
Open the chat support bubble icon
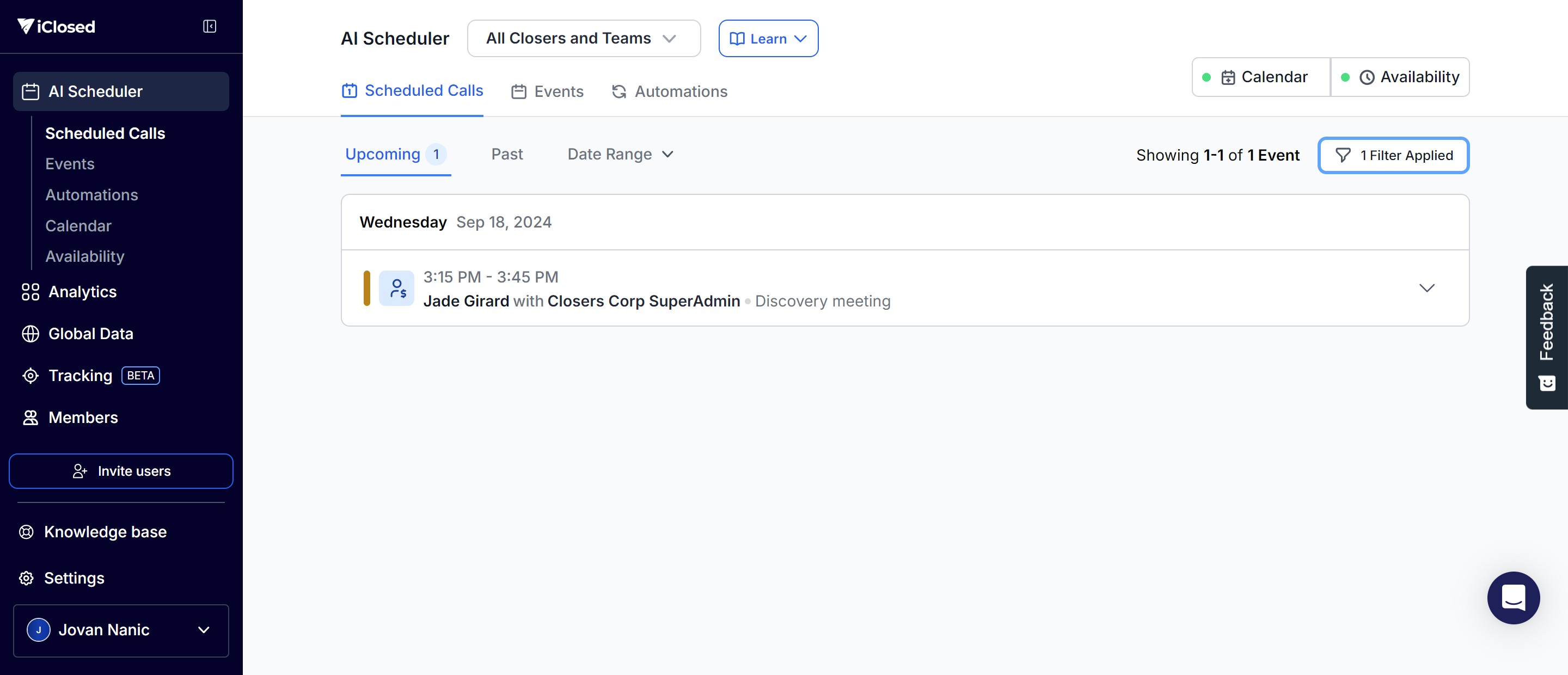[1512, 597]
